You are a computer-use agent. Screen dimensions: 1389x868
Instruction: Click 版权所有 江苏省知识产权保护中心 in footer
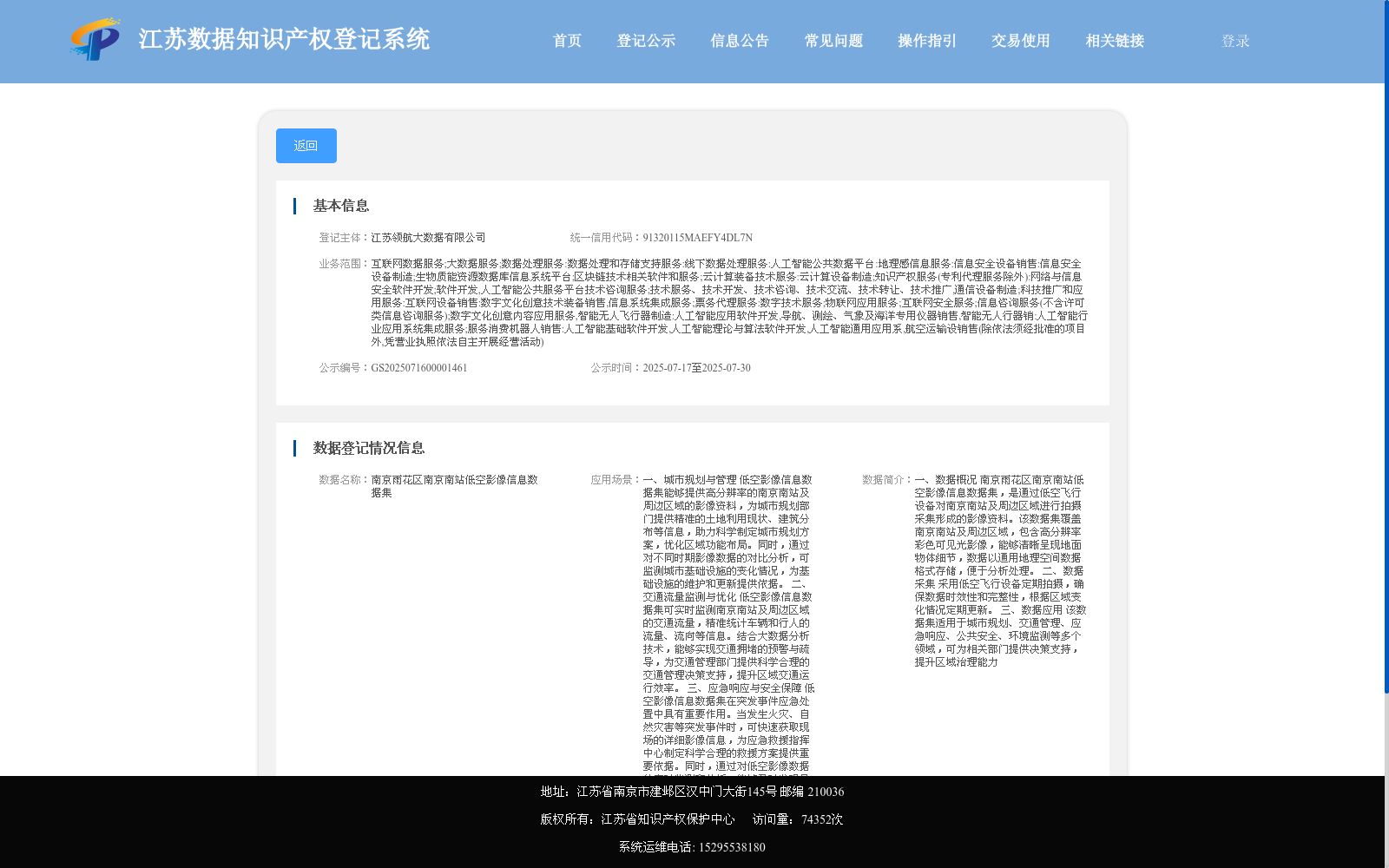click(637, 819)
